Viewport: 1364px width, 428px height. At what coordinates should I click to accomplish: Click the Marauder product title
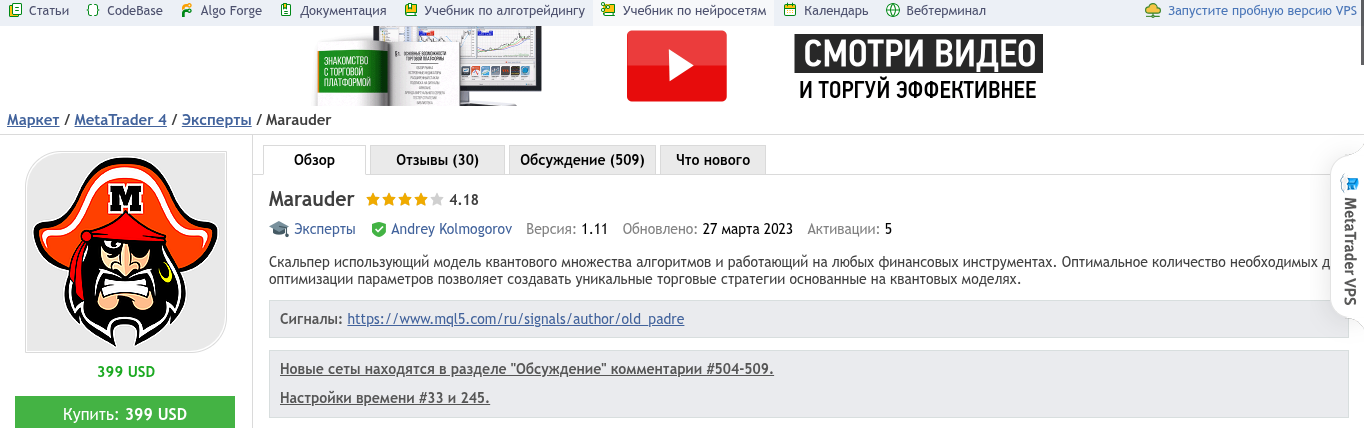click(312, 198)
